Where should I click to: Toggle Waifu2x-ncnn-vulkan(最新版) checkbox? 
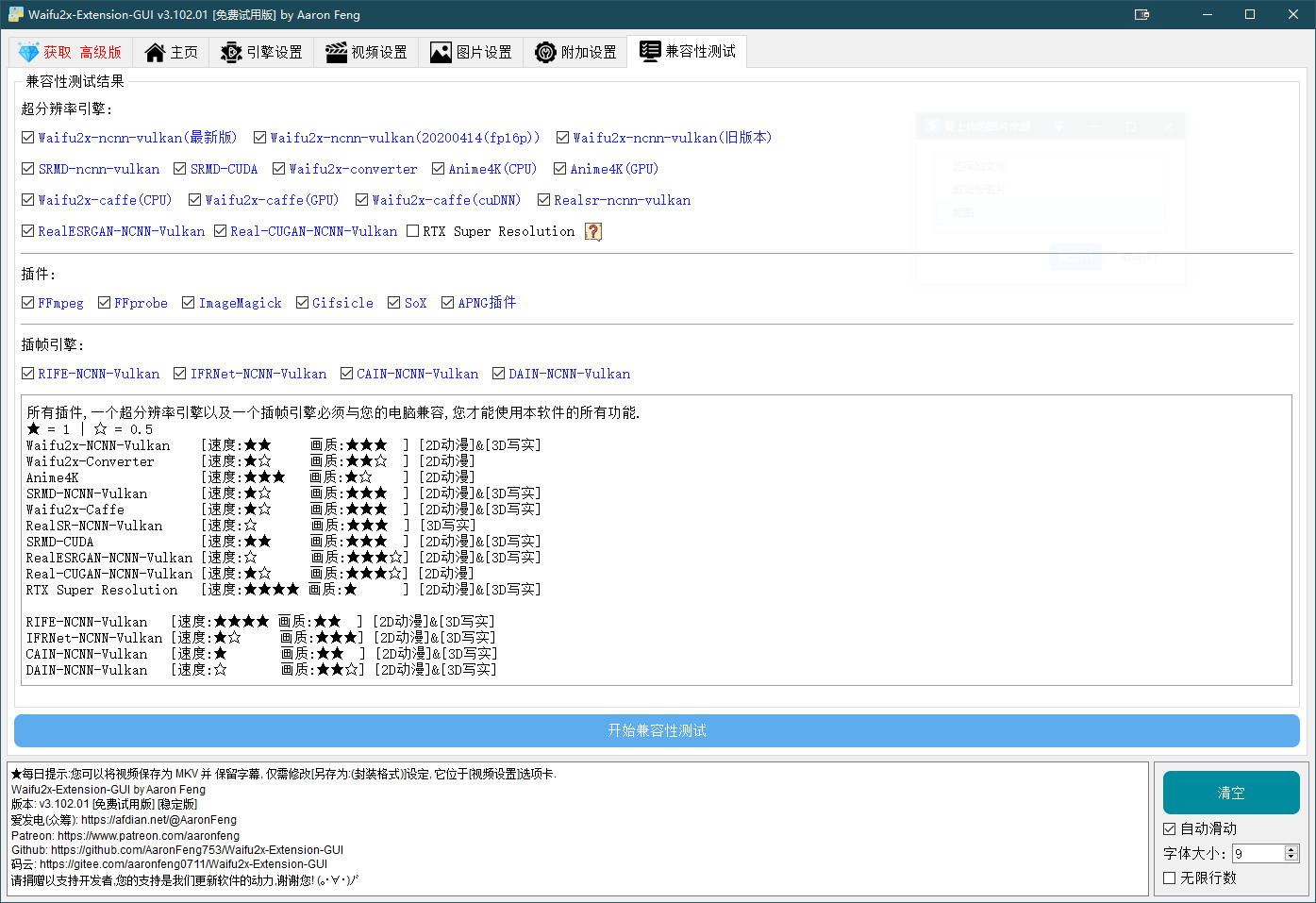(x=28, y=138)
